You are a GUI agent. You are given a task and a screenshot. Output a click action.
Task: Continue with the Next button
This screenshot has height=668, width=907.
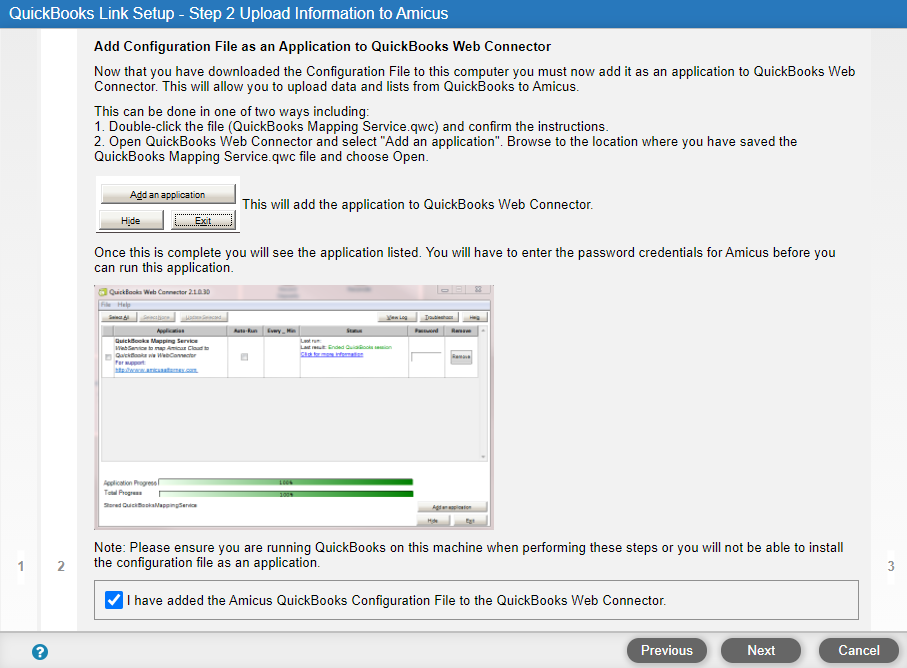click(x=761, y=651)
